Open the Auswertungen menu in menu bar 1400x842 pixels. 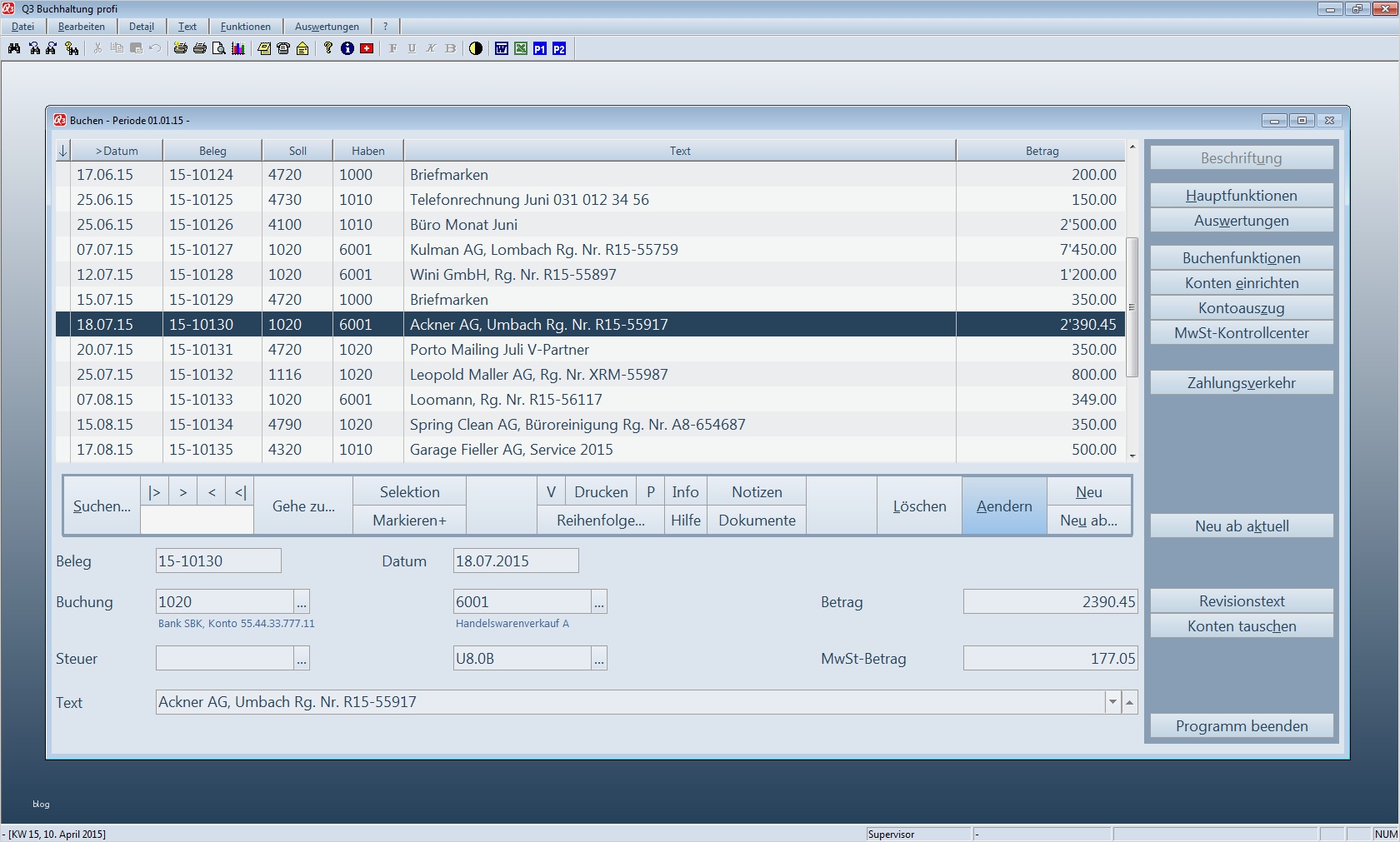pos(327,27)
